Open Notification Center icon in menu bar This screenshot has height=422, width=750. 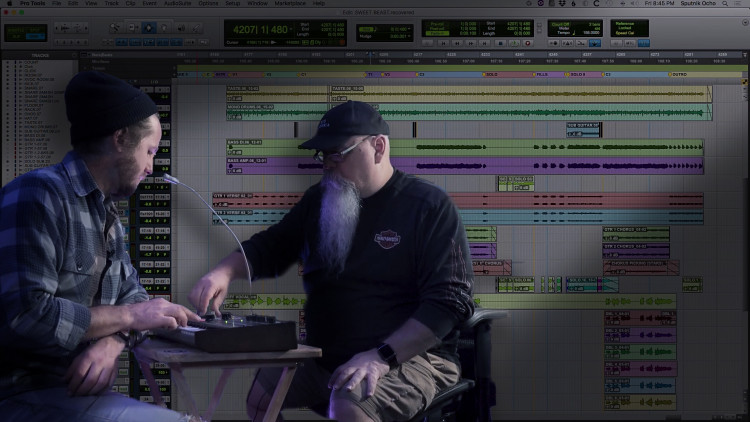[x=739, y=3]
